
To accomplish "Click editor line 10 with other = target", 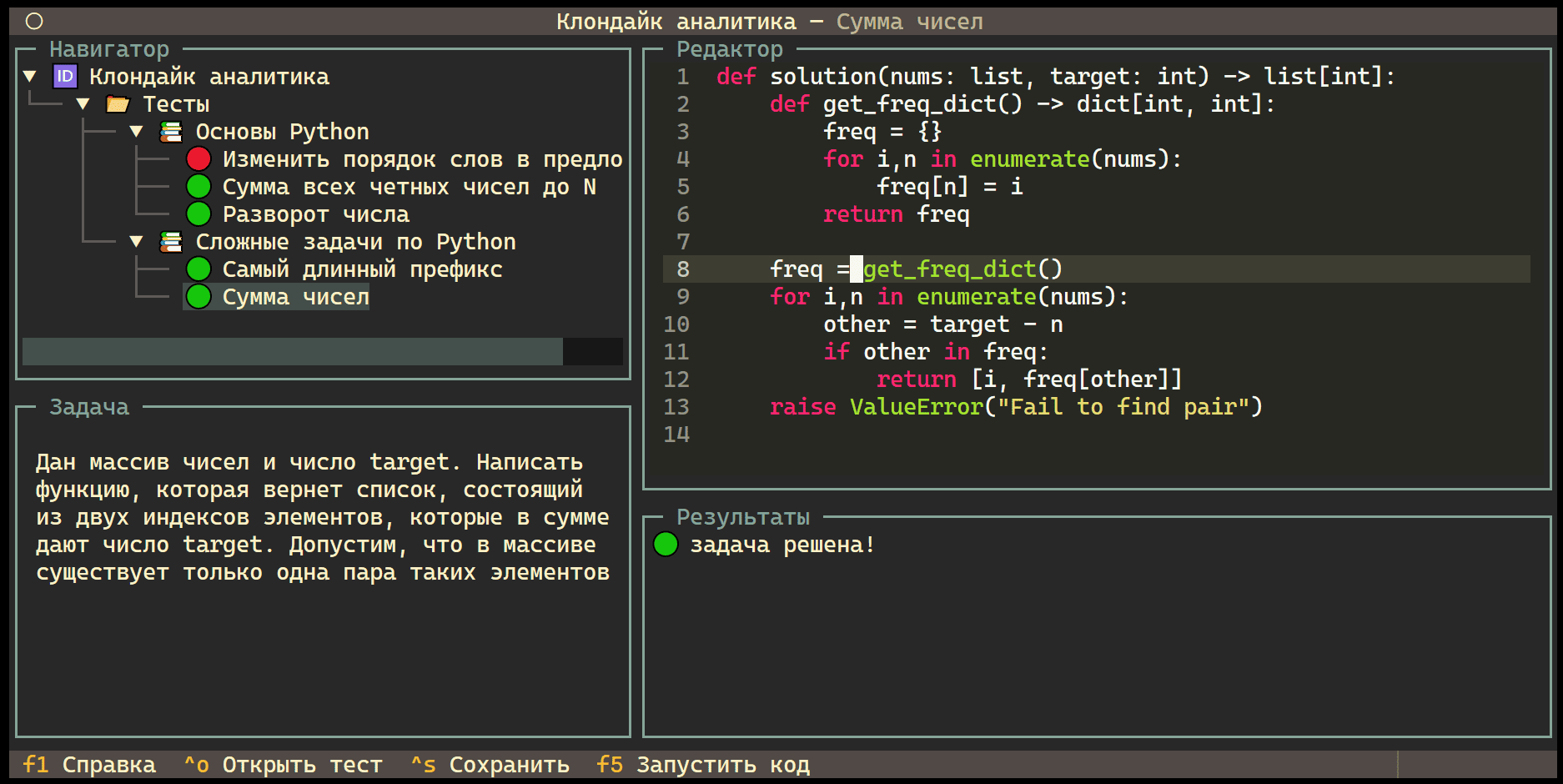I will [x=942, y=324].
